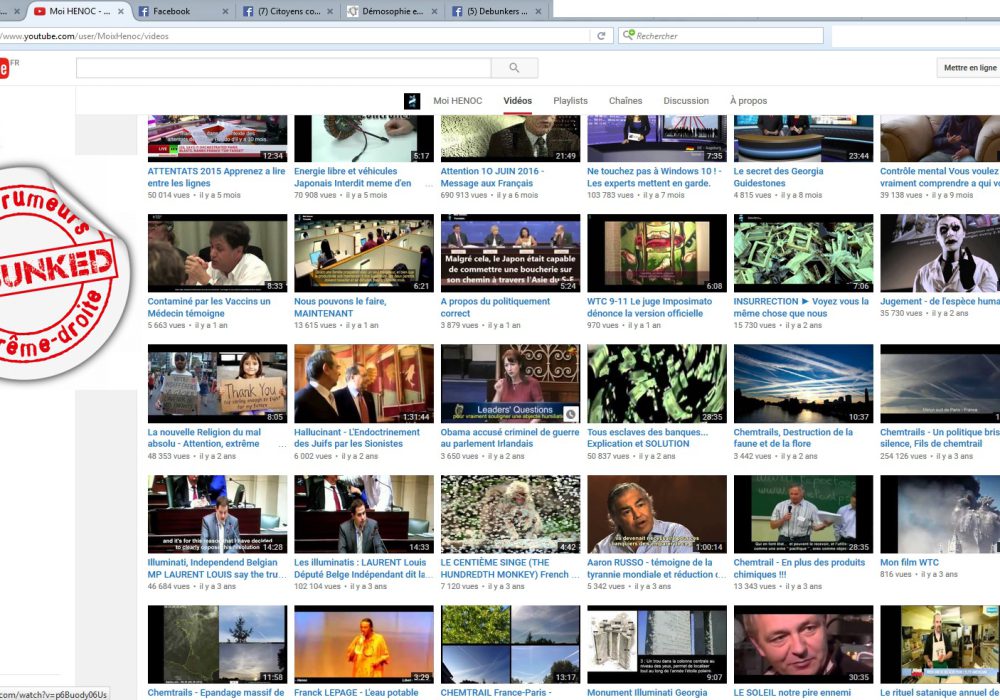Image resolution: width=1000 pixels, height=700 pixels.
Task: Switch to the (7) Citoyens co... tab
Action: point(288,11)
